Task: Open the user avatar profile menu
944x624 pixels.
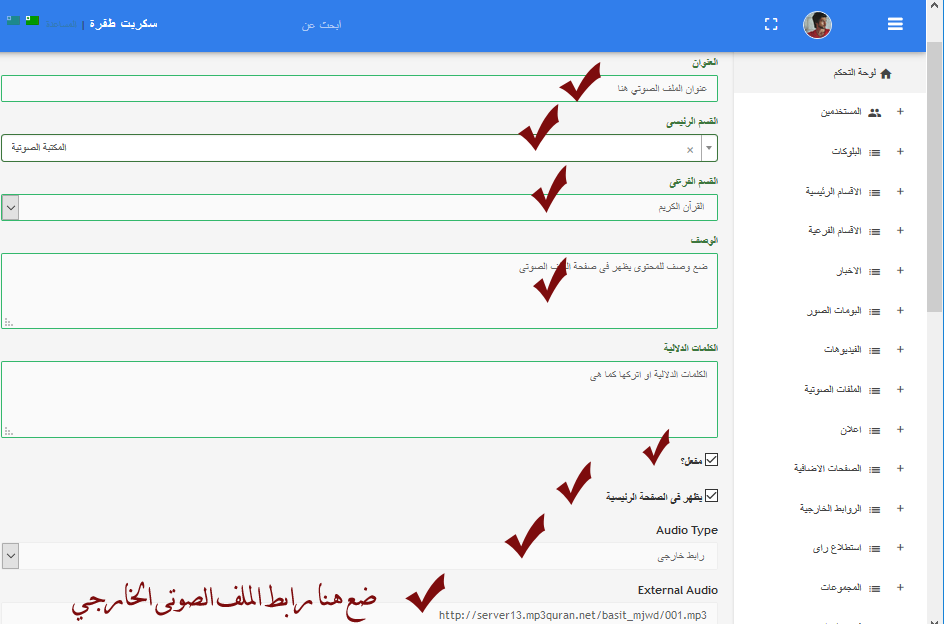Action: click(817, 25)
